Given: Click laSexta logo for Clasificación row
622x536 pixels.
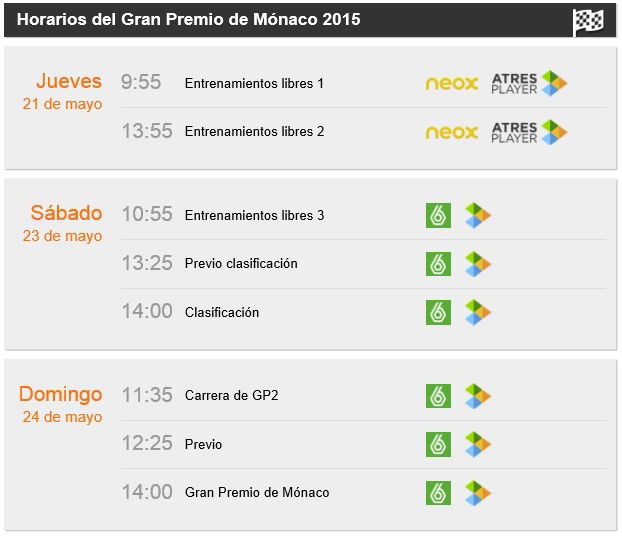Looking at the screenshot, I should pyautogui.click(x=438, y=313).
